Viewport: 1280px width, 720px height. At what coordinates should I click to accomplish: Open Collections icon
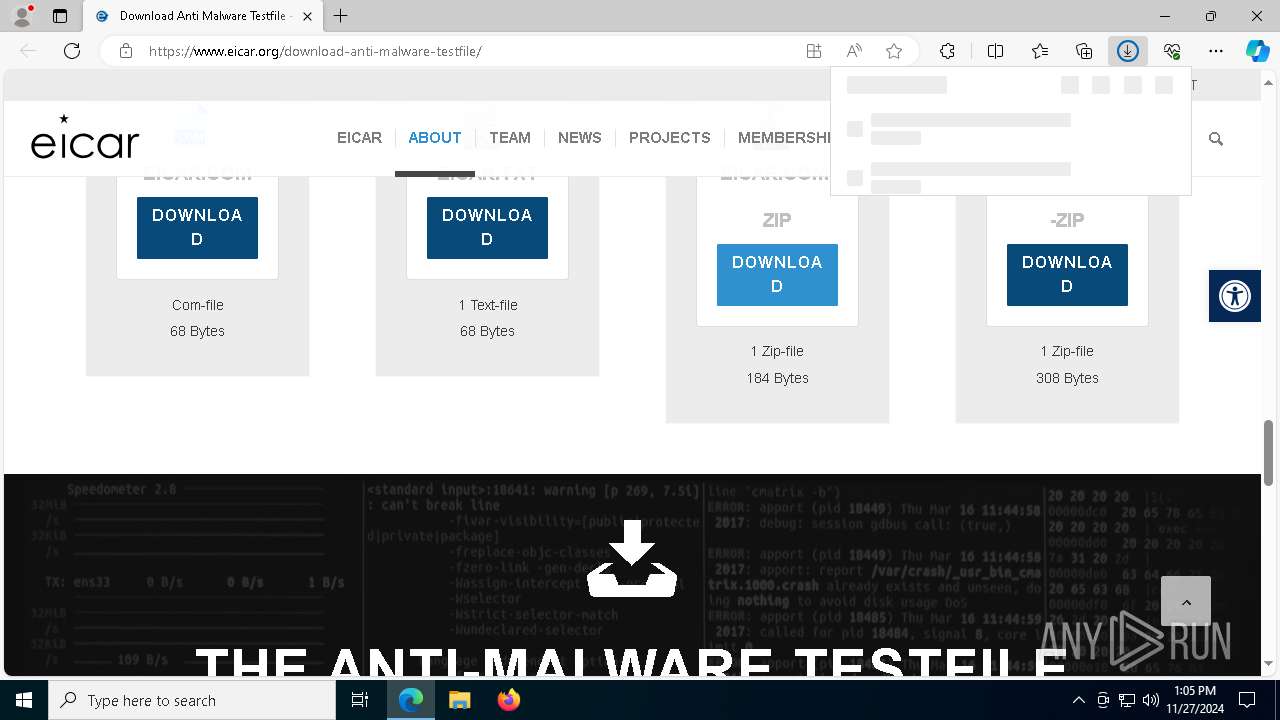[x=1084, y=51]
